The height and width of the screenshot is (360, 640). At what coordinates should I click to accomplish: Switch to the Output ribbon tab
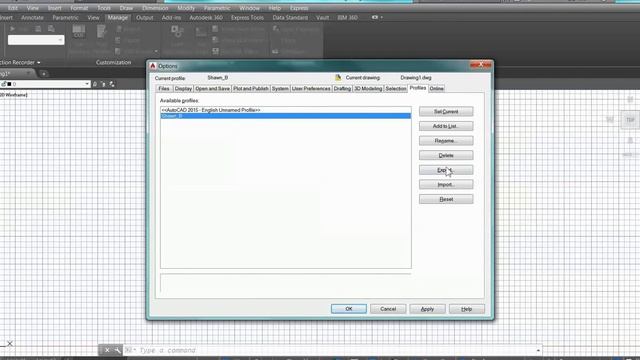144,18
